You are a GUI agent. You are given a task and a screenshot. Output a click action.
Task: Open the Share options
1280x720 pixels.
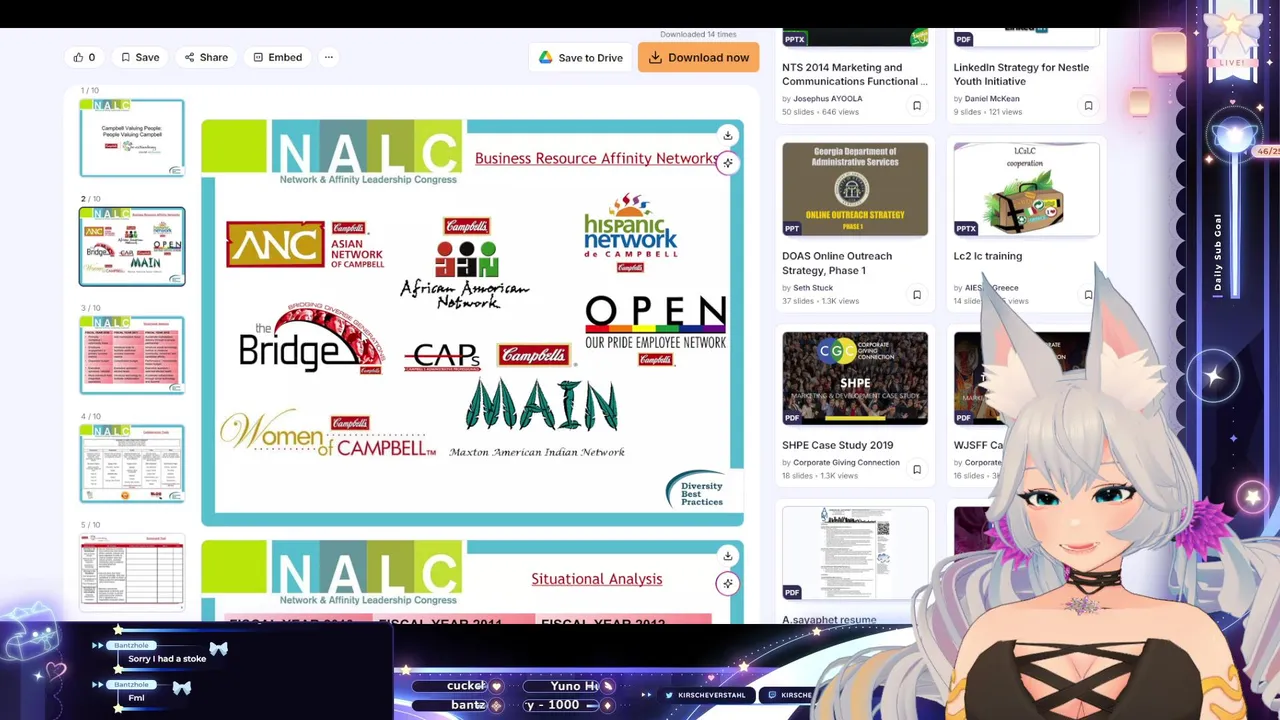(206, 57)
